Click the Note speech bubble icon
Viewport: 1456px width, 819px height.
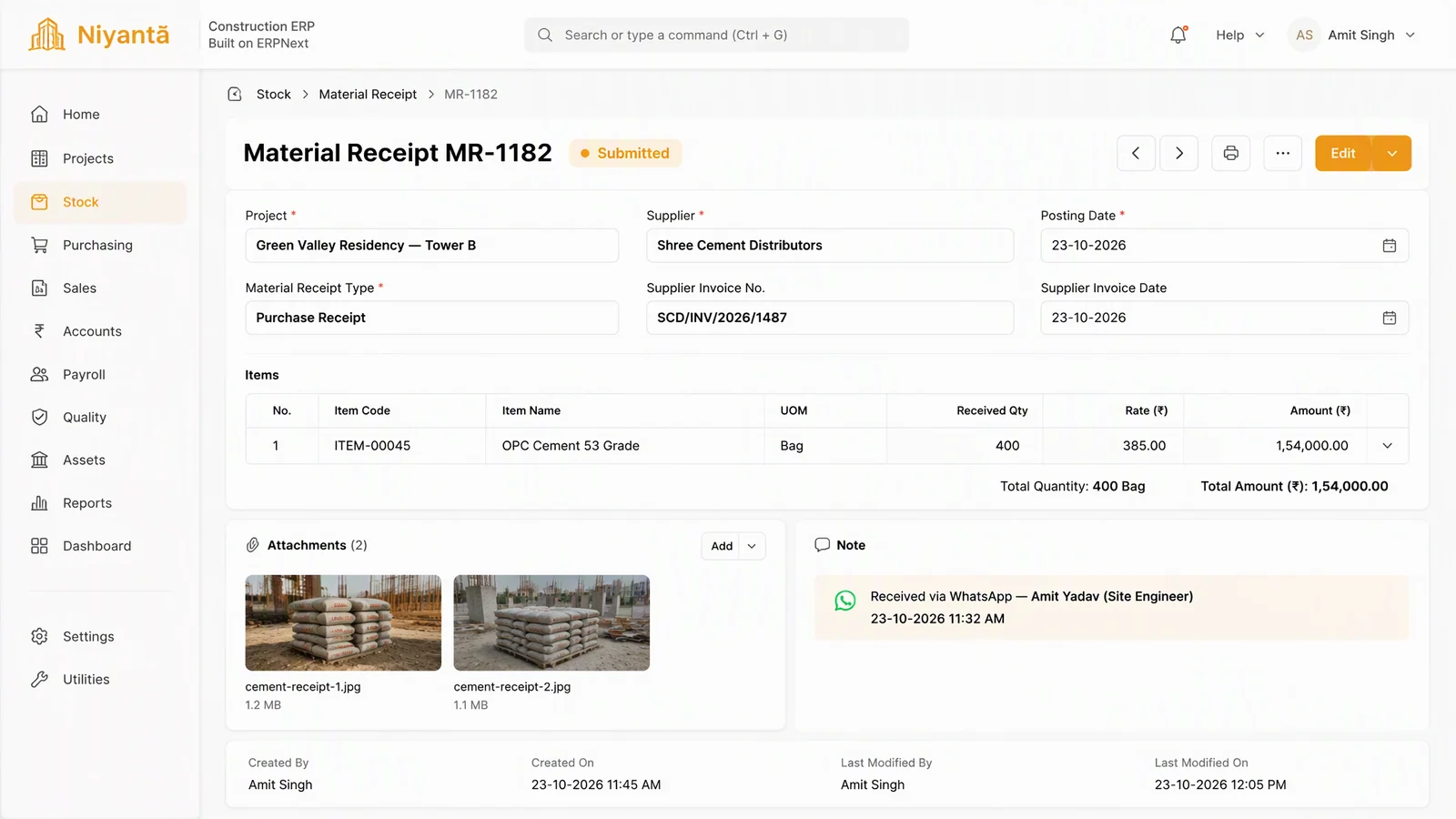822,545
